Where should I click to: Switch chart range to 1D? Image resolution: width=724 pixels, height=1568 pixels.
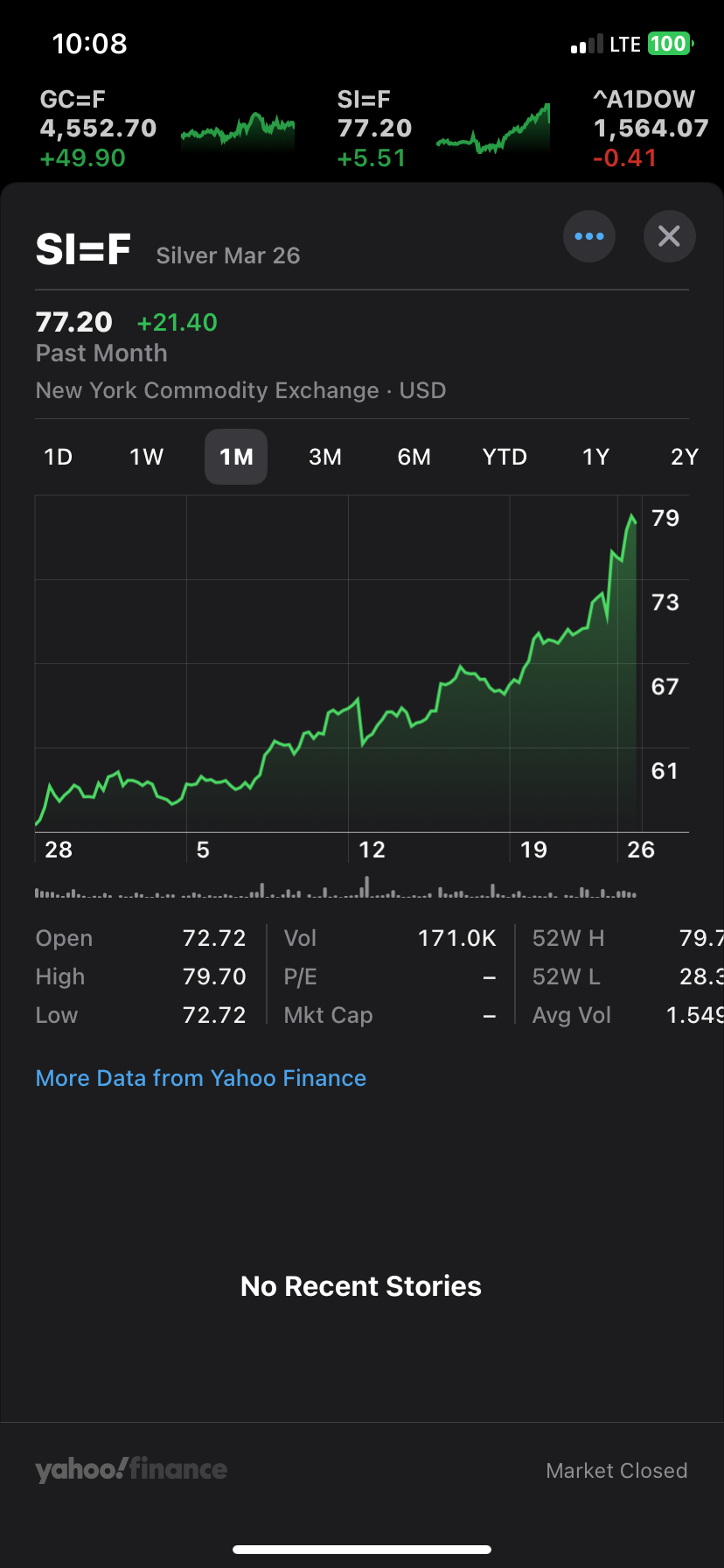[59, 457]
